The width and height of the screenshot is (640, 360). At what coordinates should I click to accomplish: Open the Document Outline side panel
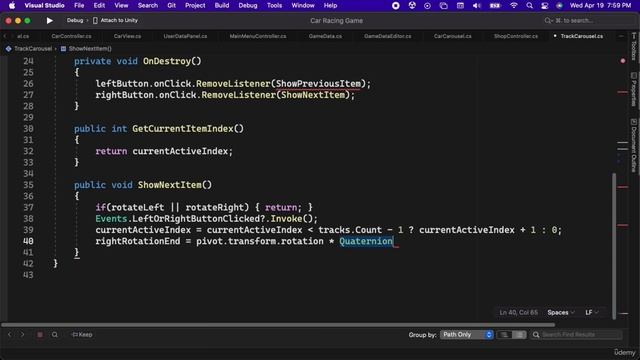click(x=633, y=146)
